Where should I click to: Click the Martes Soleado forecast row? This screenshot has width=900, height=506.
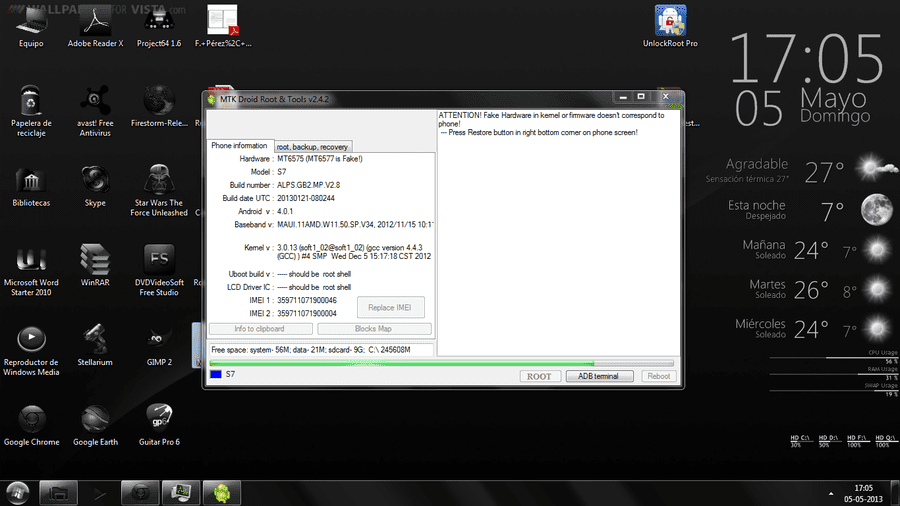pyautogui.click(x=820, y=289)
